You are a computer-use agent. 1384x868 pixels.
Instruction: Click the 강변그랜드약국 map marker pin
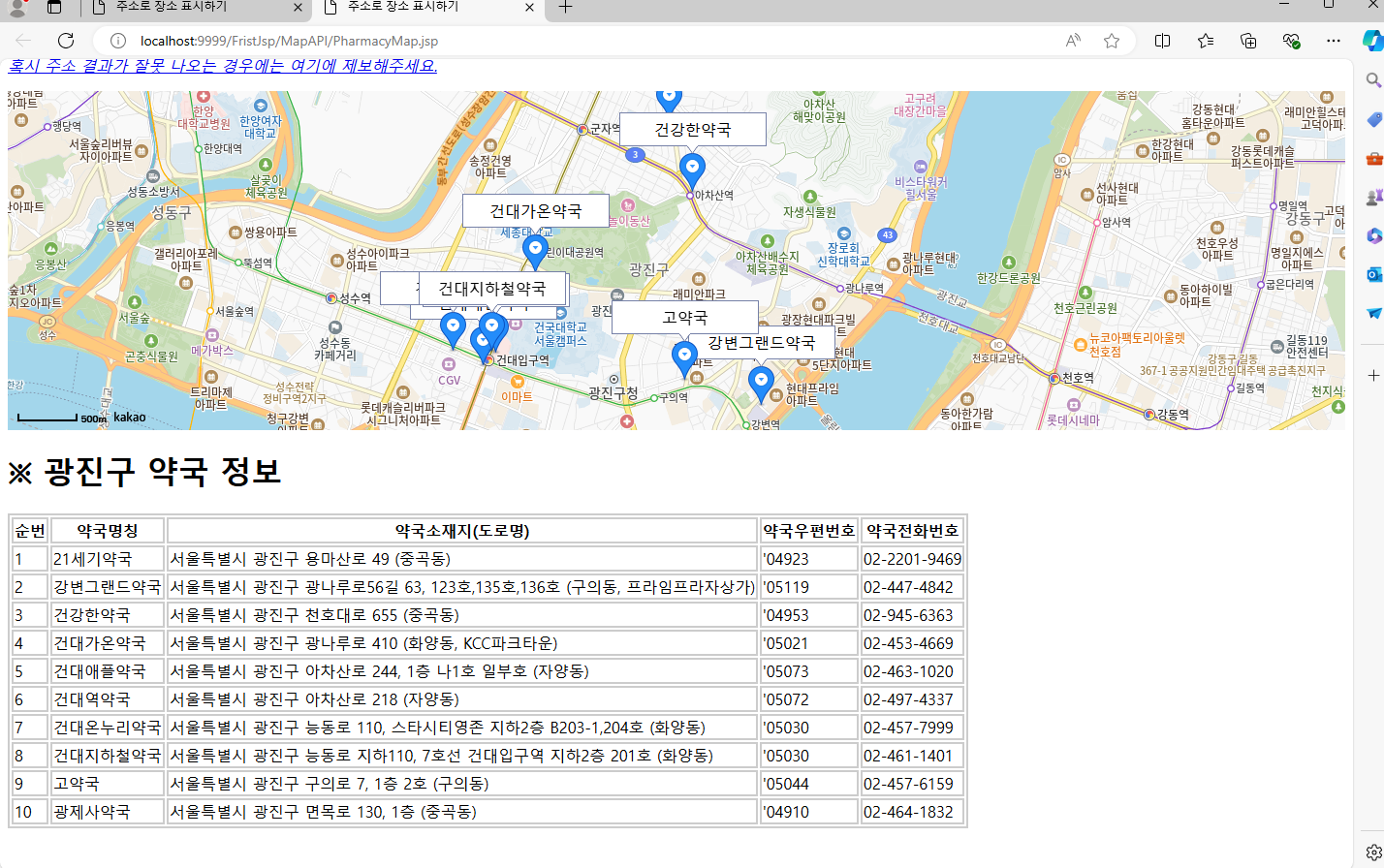(x=761, y=385)
